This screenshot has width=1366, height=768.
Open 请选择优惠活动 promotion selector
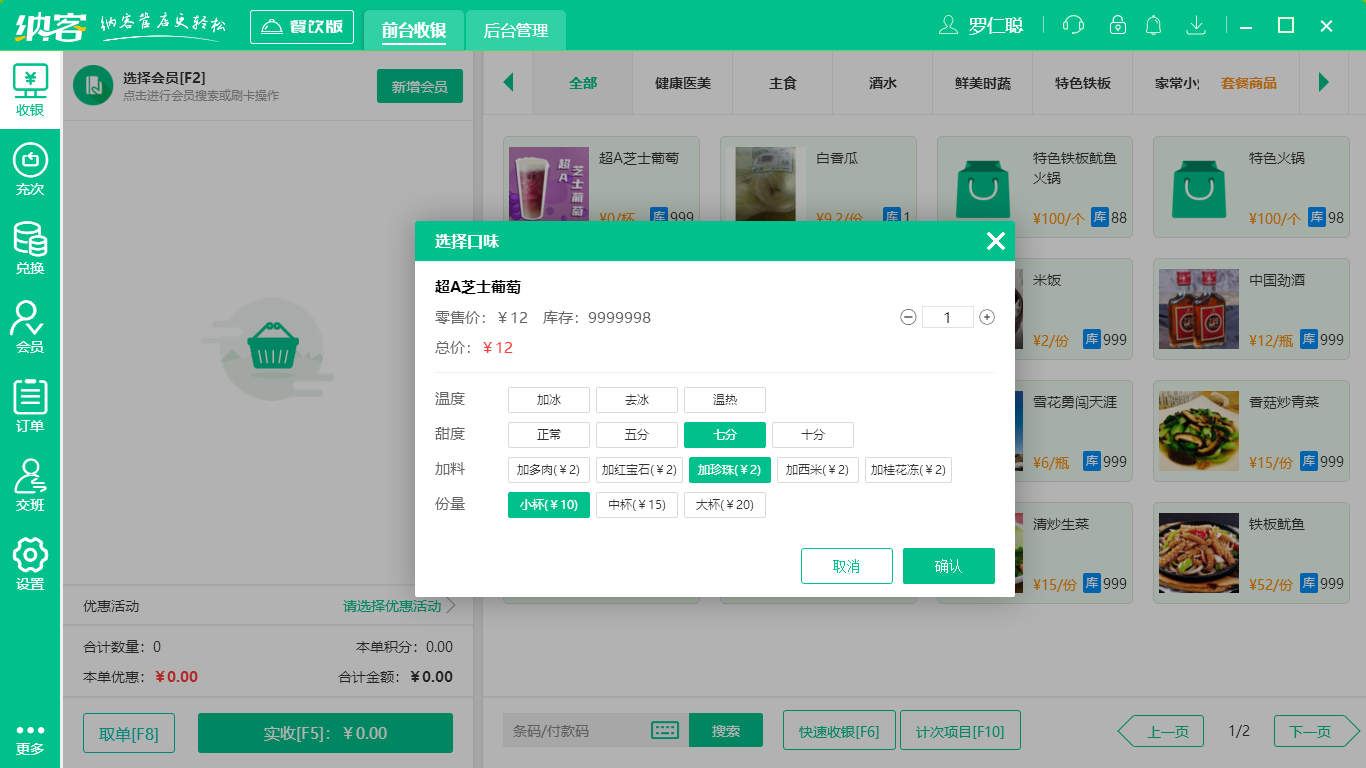[x=390, y=605]
